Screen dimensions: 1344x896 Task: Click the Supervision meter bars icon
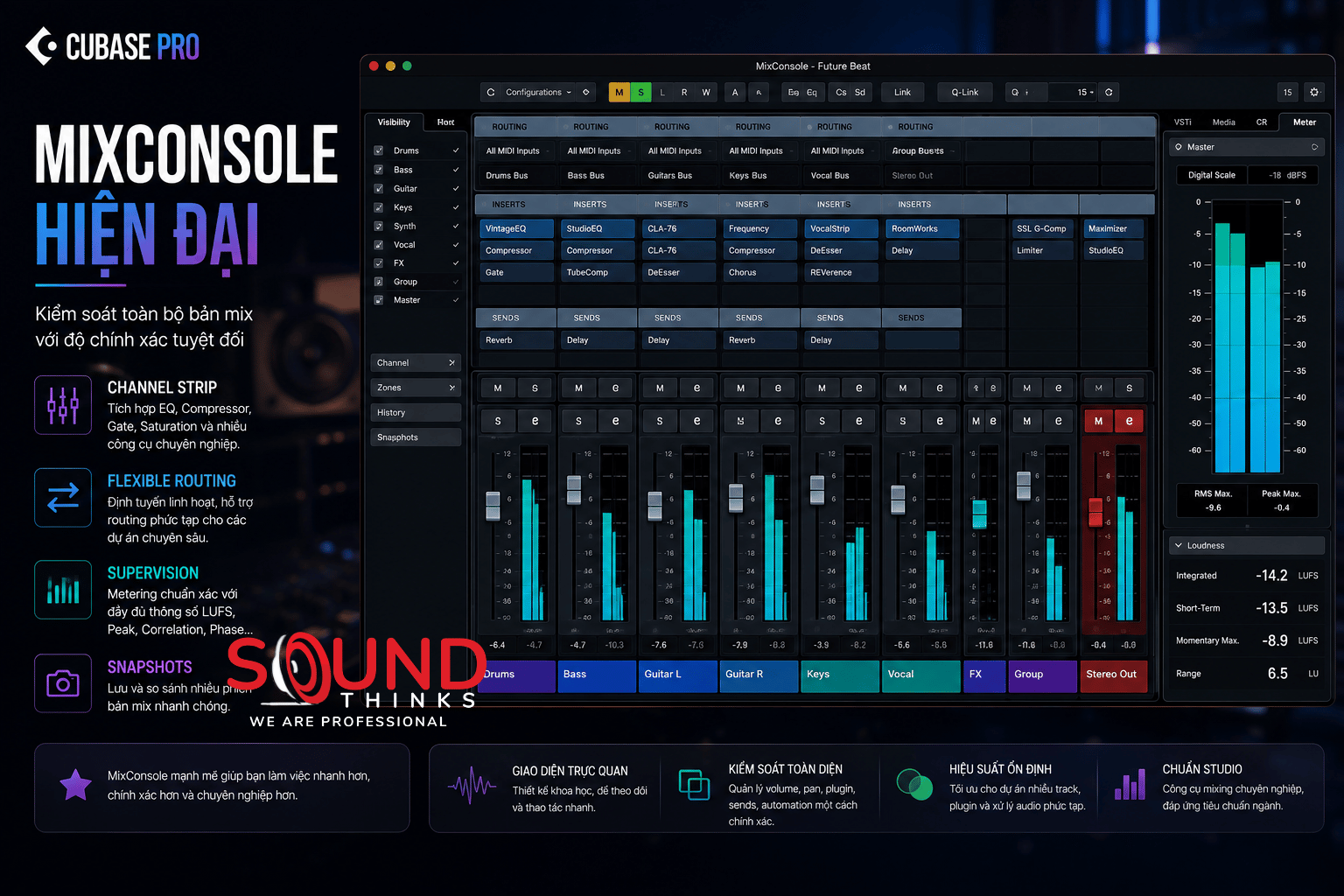click(x=63, y=590)
